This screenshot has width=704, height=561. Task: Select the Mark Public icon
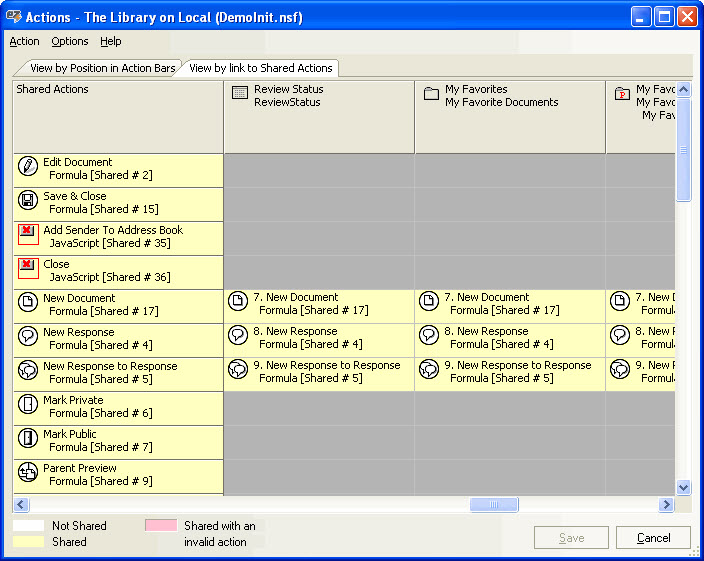tap(28, 439)
